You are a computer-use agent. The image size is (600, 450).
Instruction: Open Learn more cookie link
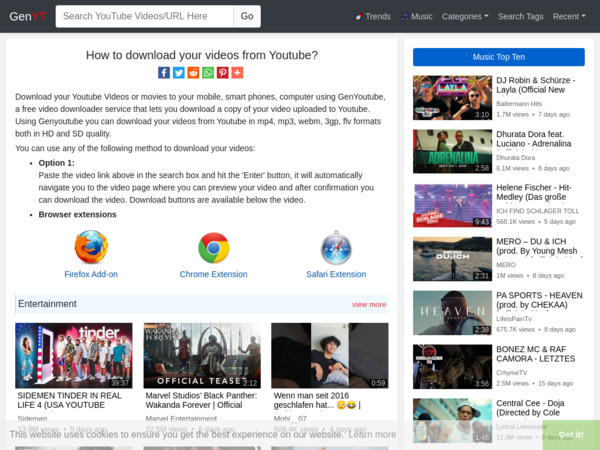coord(372,434)
